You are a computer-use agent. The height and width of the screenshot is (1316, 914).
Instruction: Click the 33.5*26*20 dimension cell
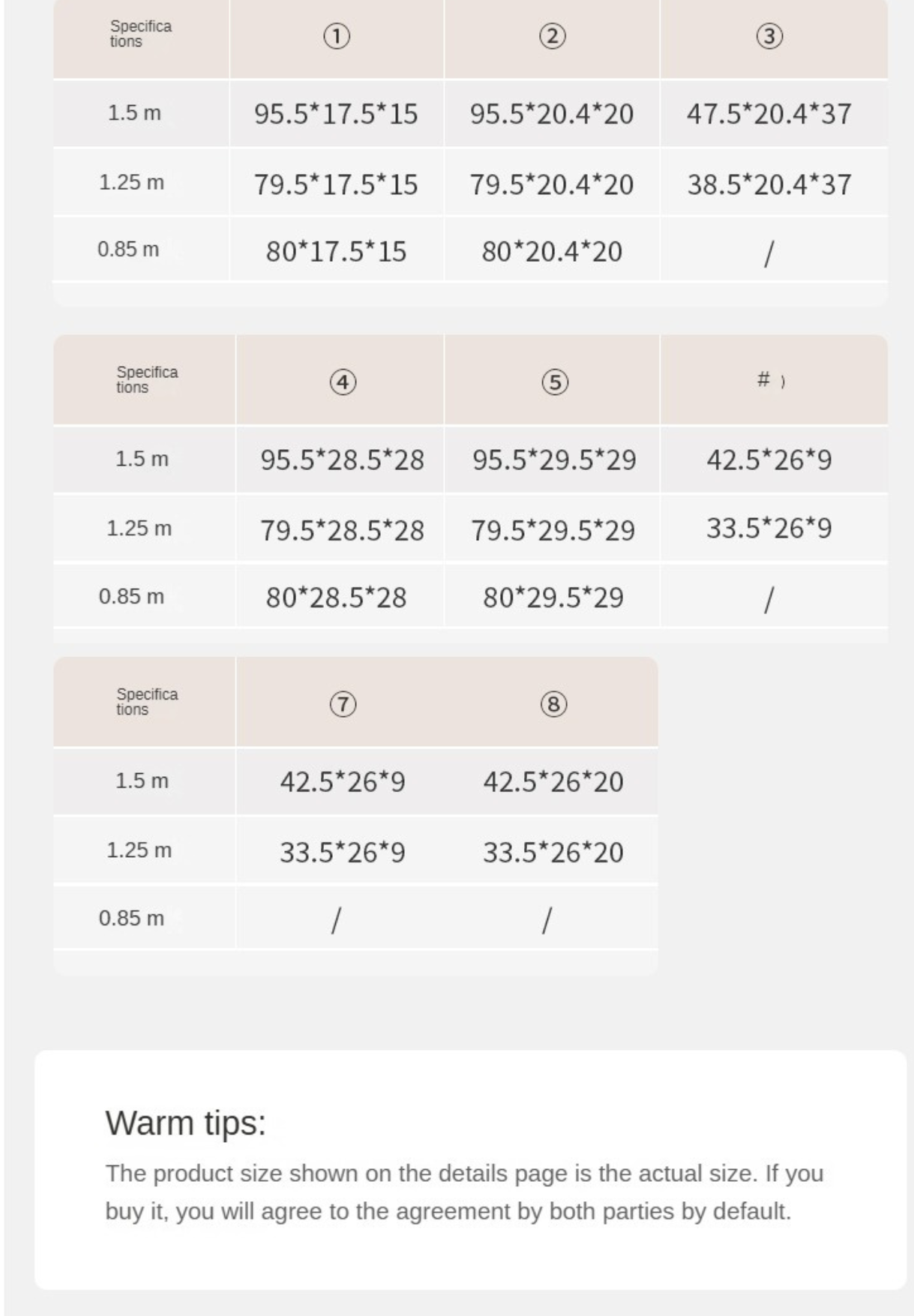click(x=553, y=853)
